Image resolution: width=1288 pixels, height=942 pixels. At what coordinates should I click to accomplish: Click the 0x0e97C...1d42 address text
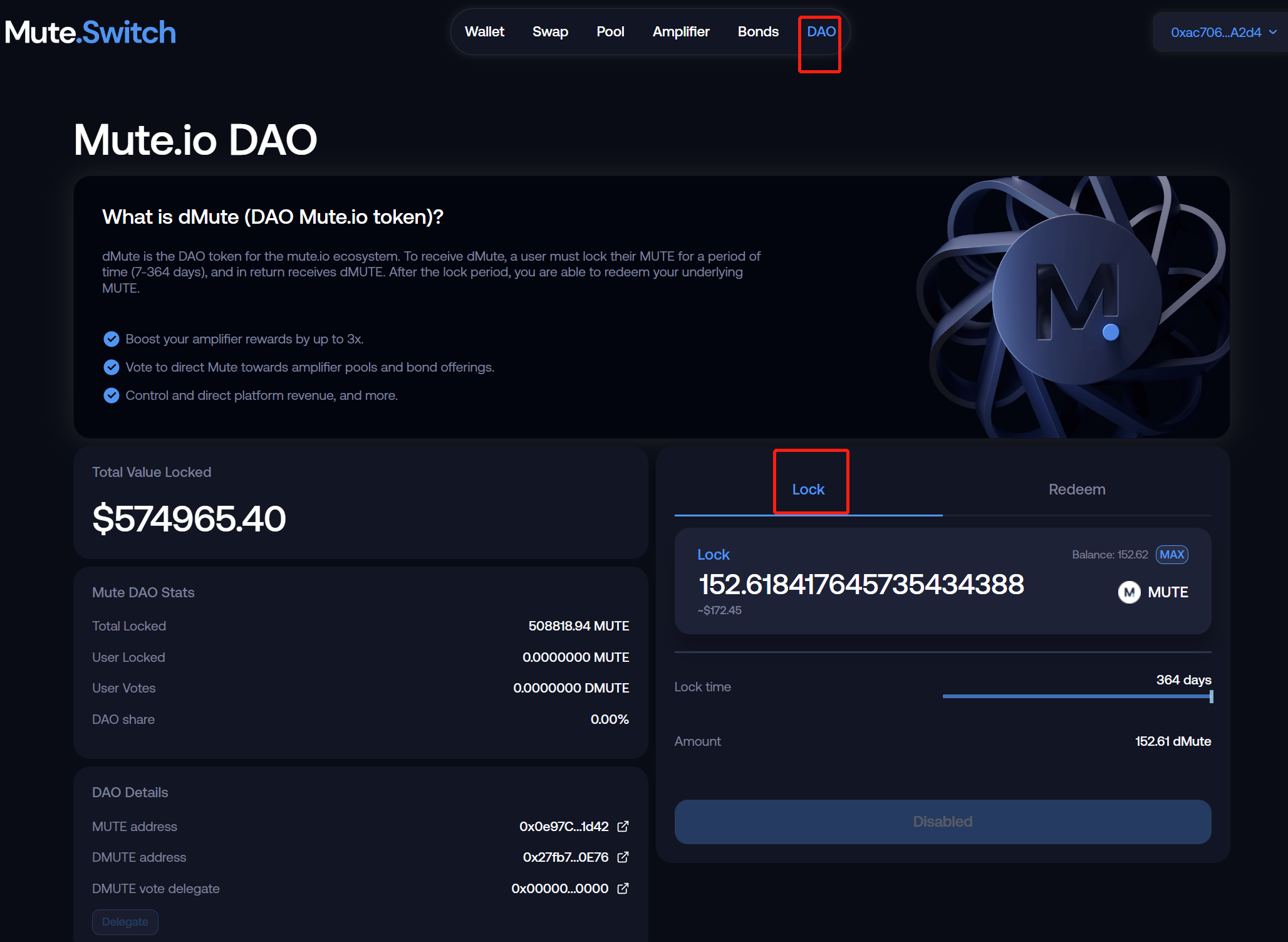pos(564,826)
